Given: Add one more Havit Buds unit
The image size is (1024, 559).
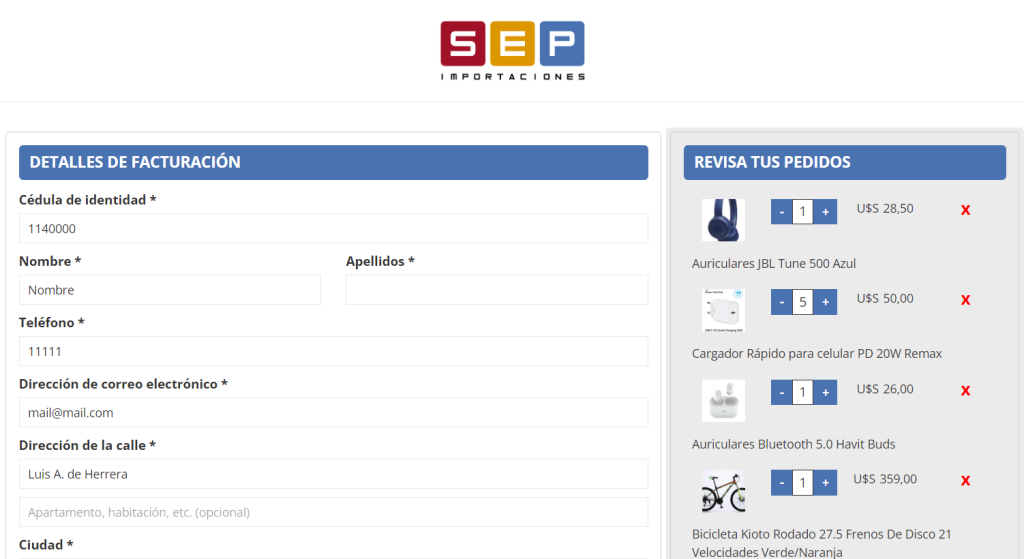Looking at the screenshot, I should click(825, 393).
